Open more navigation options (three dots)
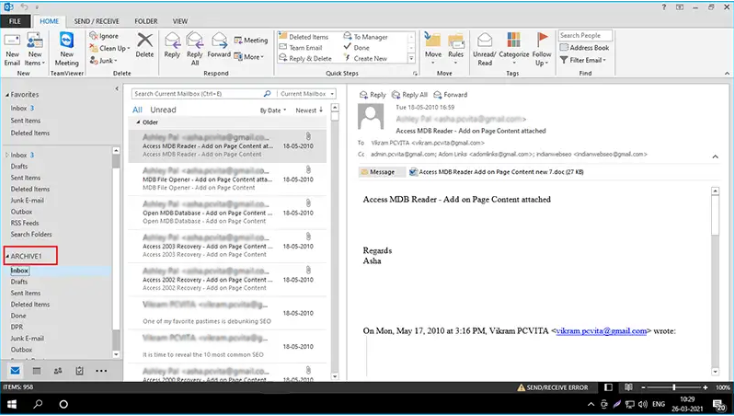734x416 pixels. pyautogui.click(x=101, y=371)
